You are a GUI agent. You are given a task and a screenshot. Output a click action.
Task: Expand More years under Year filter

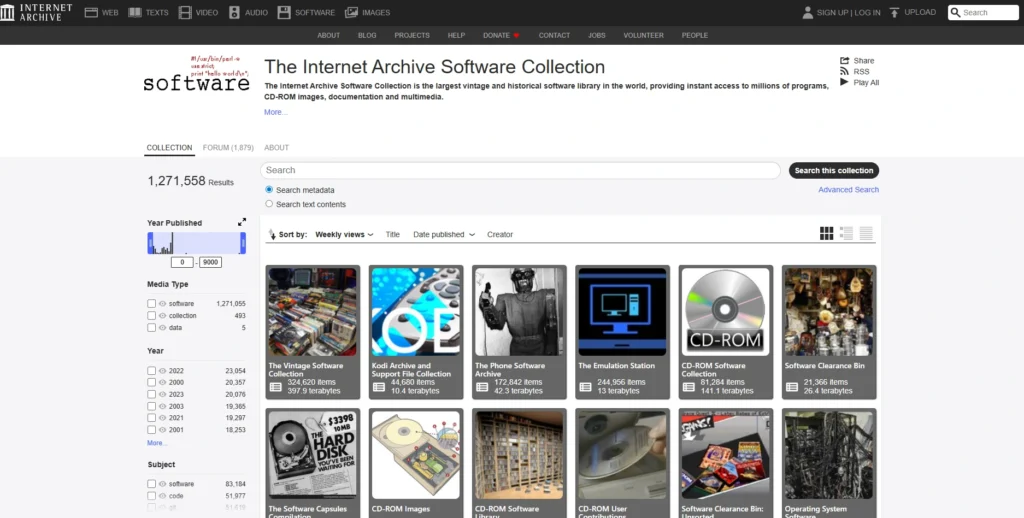(x=157, y=443)
